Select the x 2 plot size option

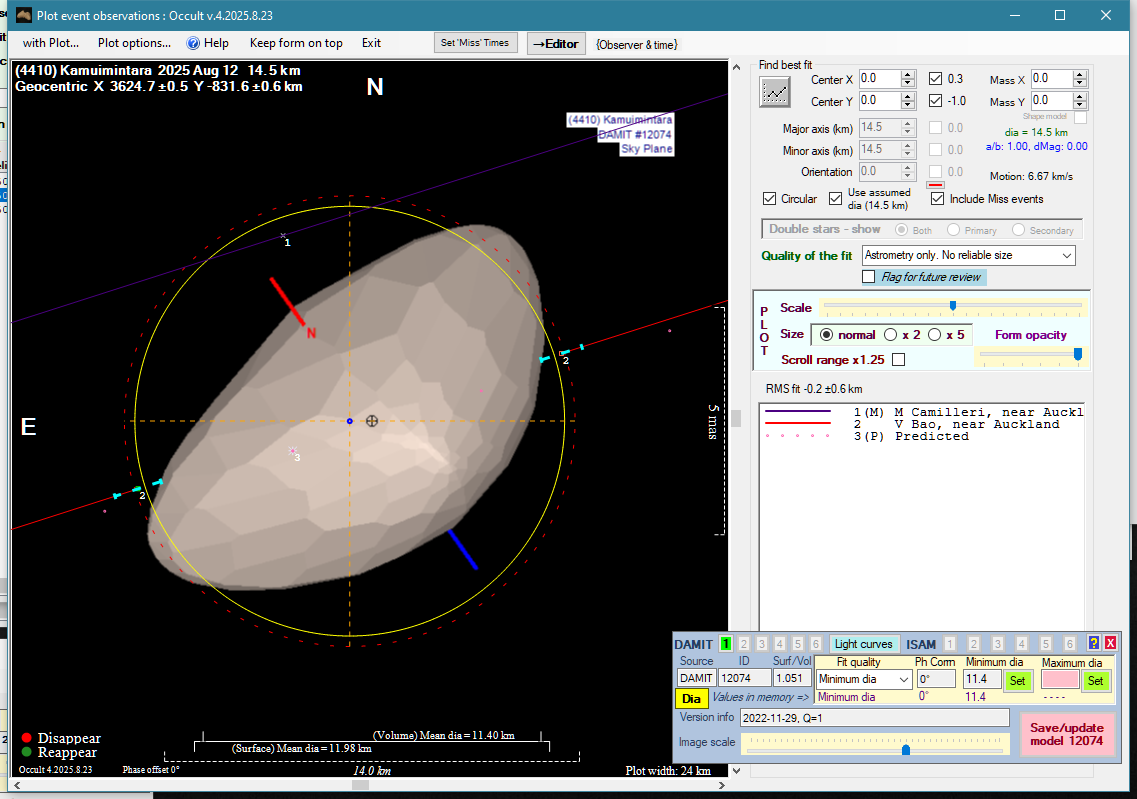coord(890,335)
